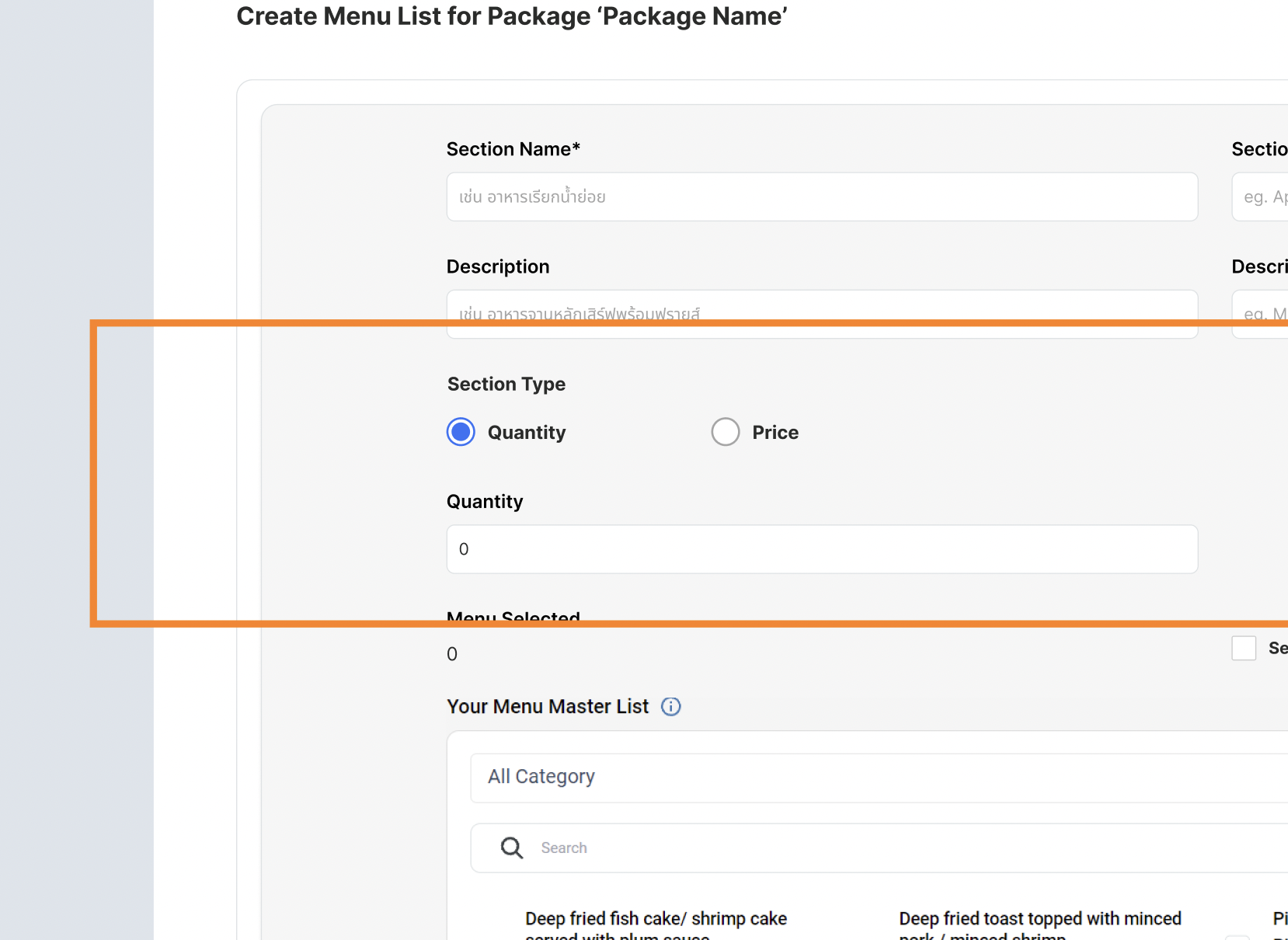Screen dimensions: 1288x940
Task: Click the 'Your Menu Master List' heading text
Action: coord(547,706)
